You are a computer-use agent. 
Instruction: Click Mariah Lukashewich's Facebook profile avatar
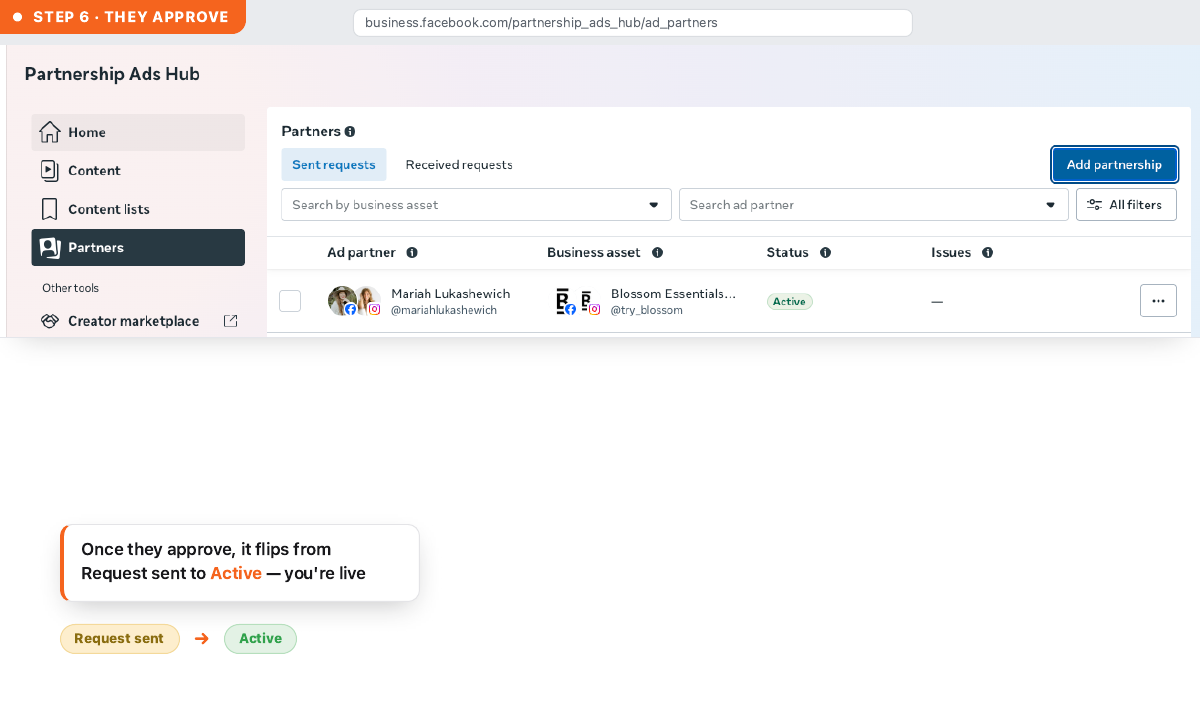[x=342, y=300]
